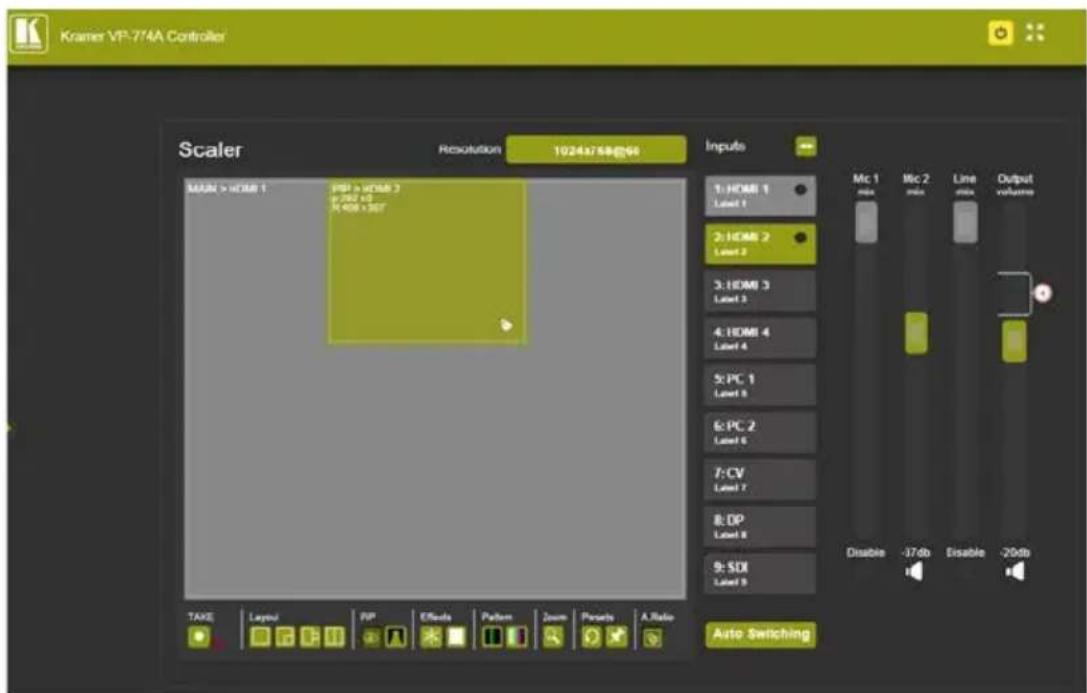Select input 9: SDI
1087x693 pixels.
point(760,574)
